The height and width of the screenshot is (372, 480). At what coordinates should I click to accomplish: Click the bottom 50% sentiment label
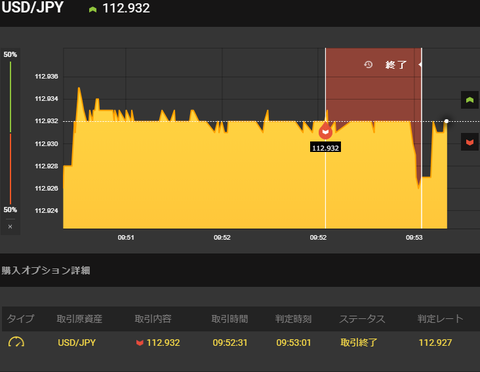coord(10,210)
